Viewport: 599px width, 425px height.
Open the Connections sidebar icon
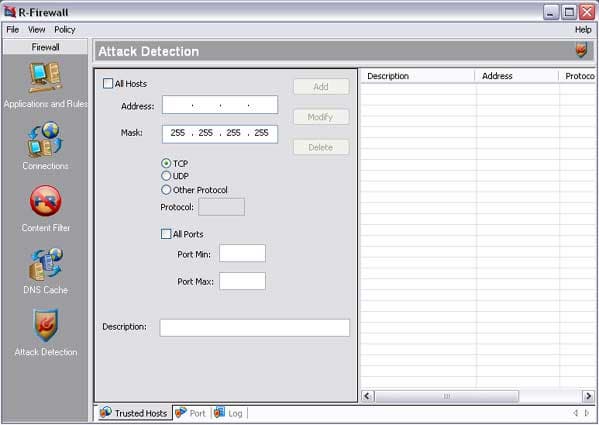point(45,139)
